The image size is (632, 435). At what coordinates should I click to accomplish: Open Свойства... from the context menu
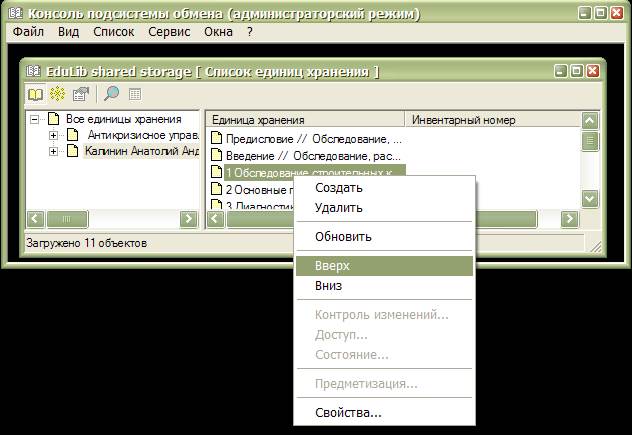[x=348, y=412]
